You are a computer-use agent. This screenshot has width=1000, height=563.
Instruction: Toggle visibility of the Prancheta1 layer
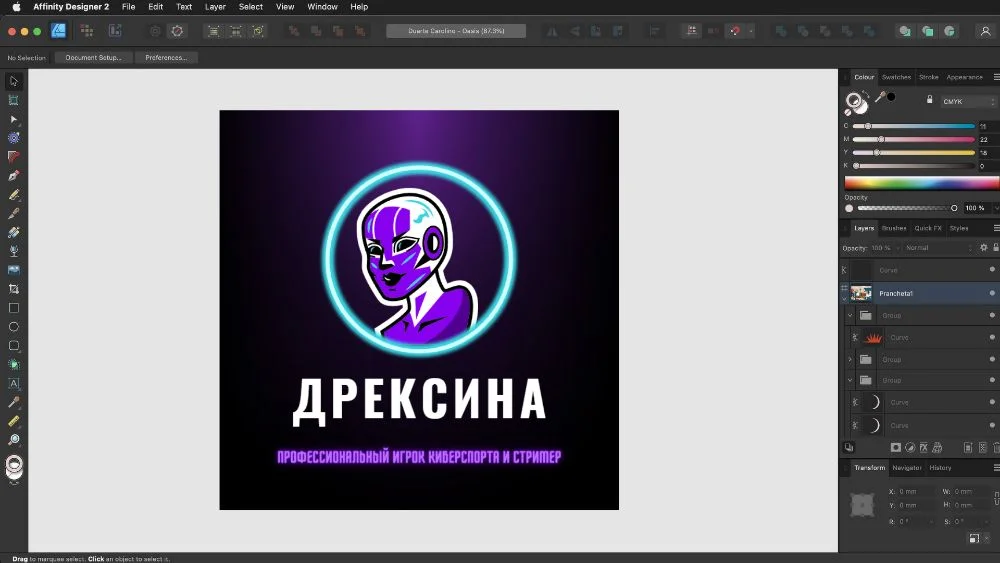tap(992, 293)
